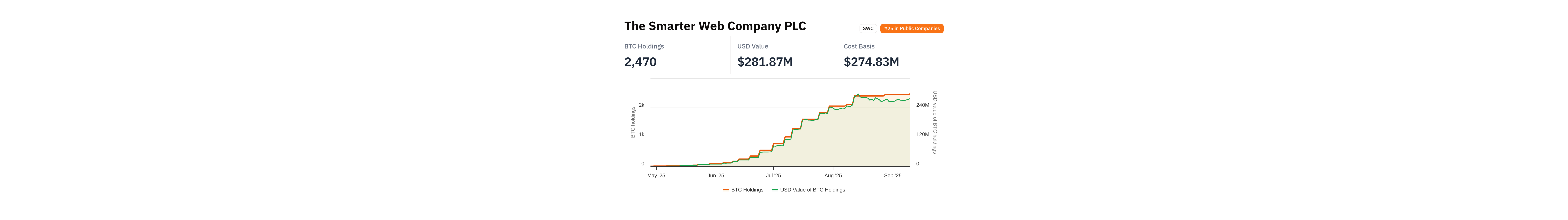Click the Aug '25 x-axis label

click(x=833, y=176)
